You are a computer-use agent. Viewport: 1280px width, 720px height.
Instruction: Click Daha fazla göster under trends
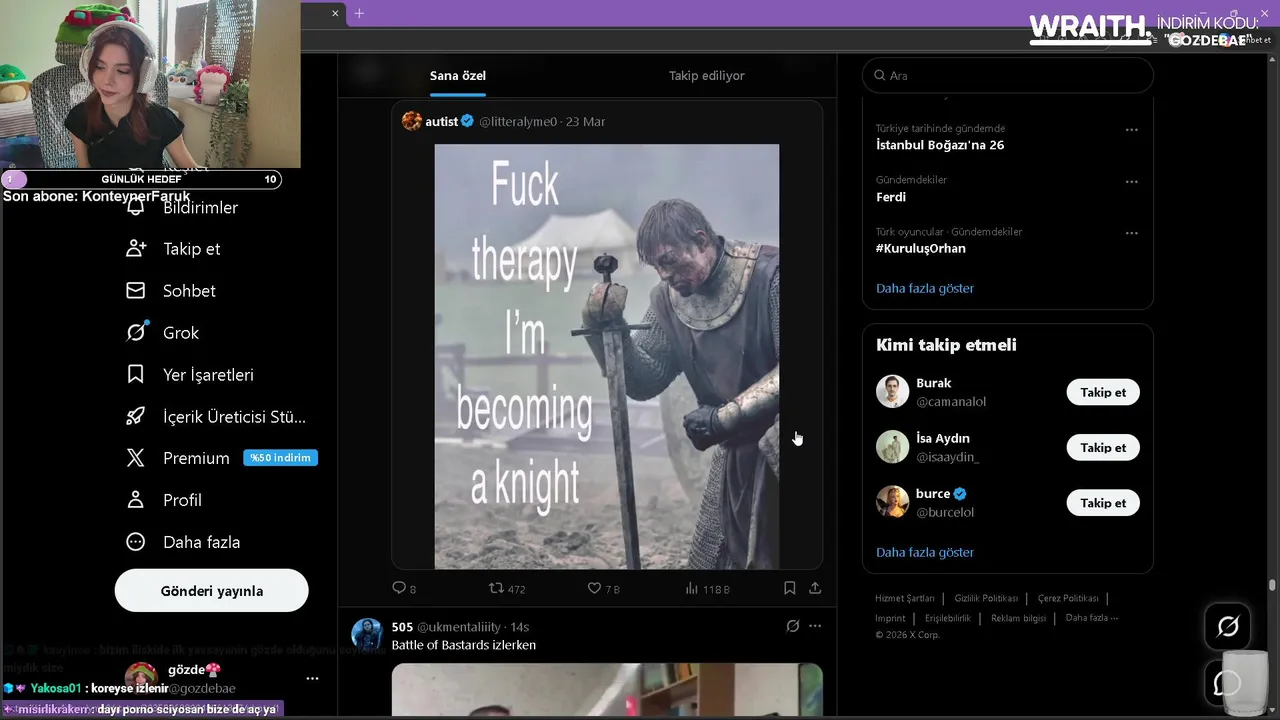click(925, 288)
